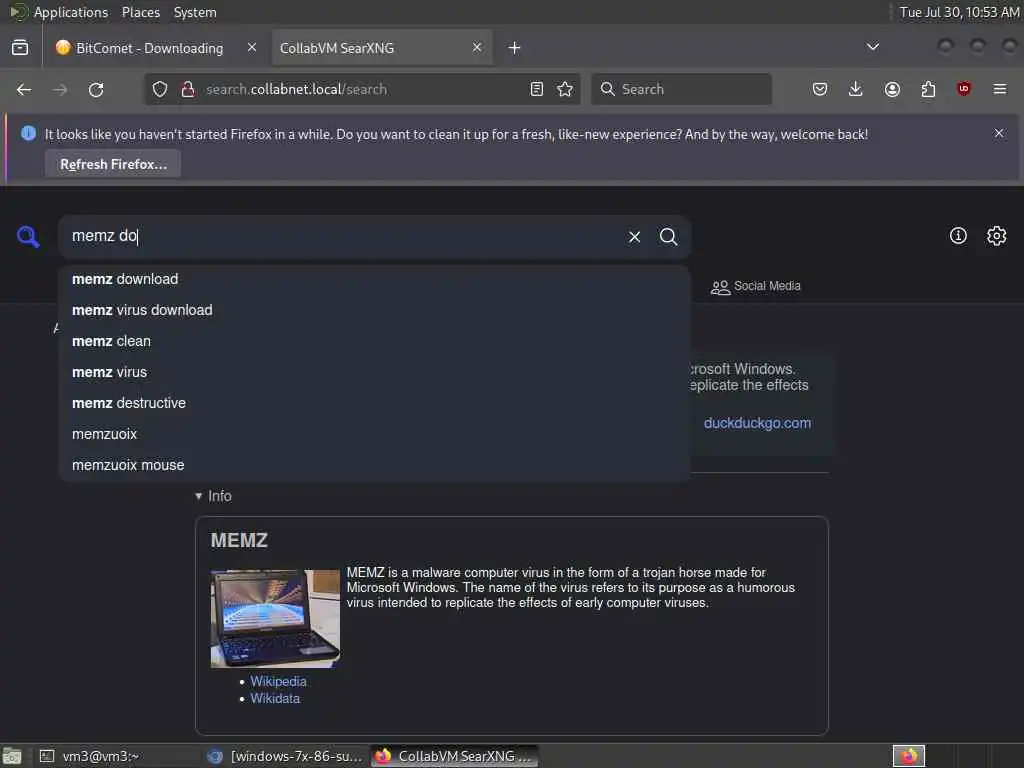Open uBlock Origin extension icon
The height and width of the screenshot is (768, 1024).
tap(964, 89)
